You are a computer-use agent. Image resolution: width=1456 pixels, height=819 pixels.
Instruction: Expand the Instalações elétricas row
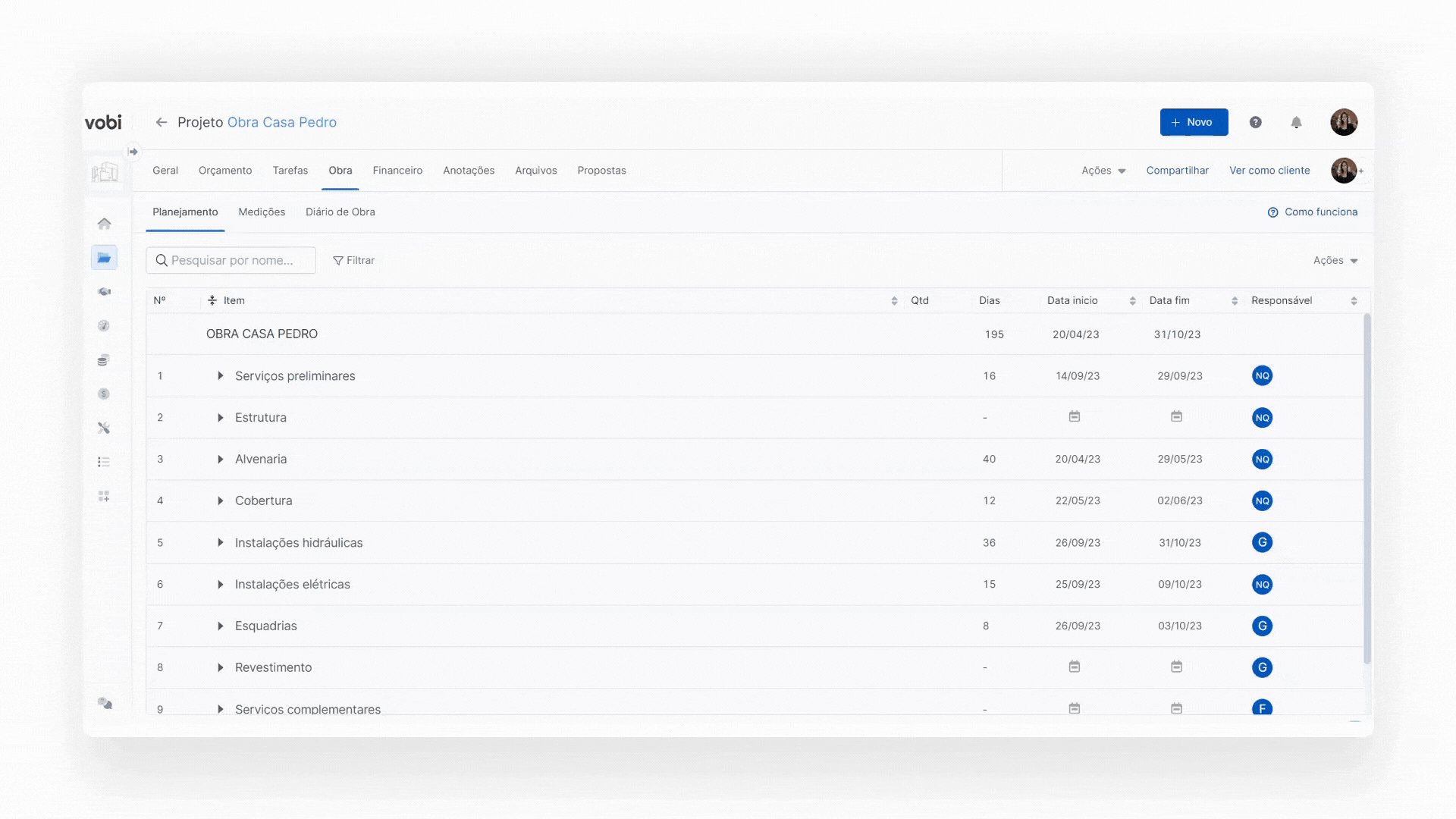(220, 585)
